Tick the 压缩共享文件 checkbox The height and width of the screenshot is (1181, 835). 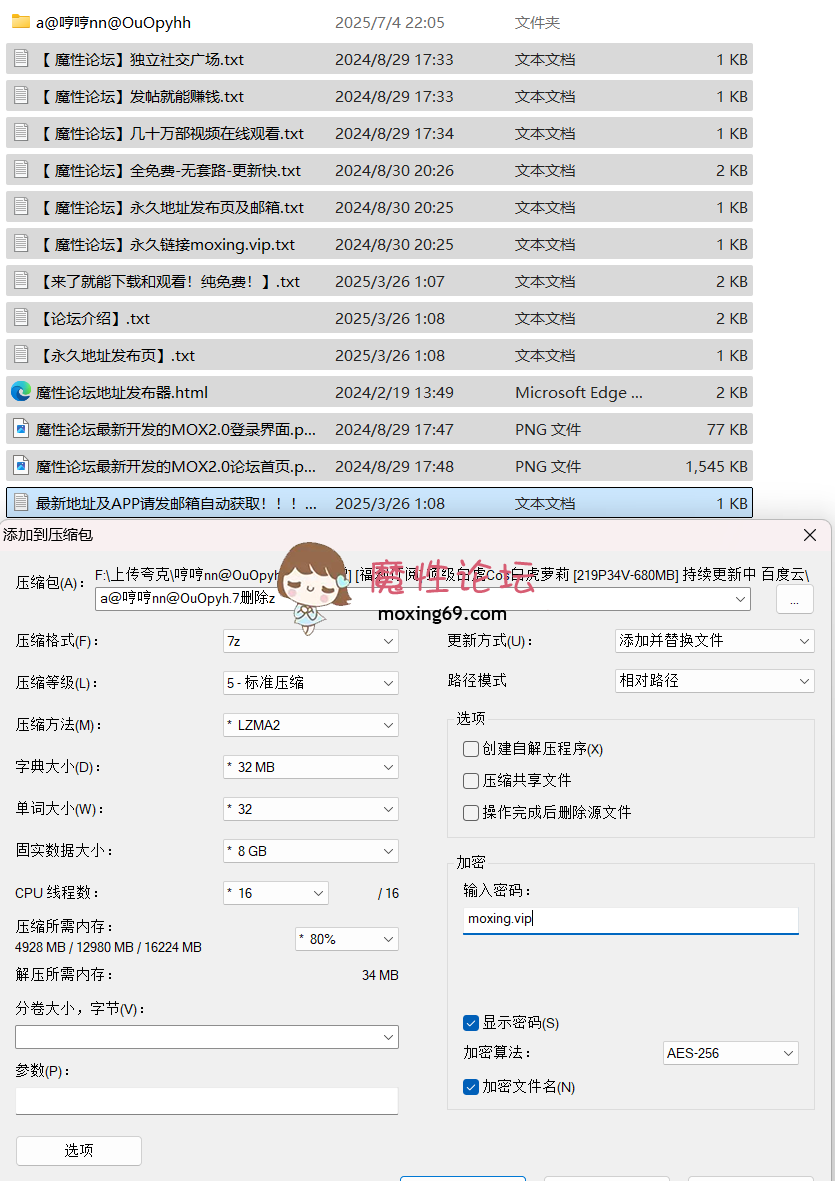pos(471,780)
